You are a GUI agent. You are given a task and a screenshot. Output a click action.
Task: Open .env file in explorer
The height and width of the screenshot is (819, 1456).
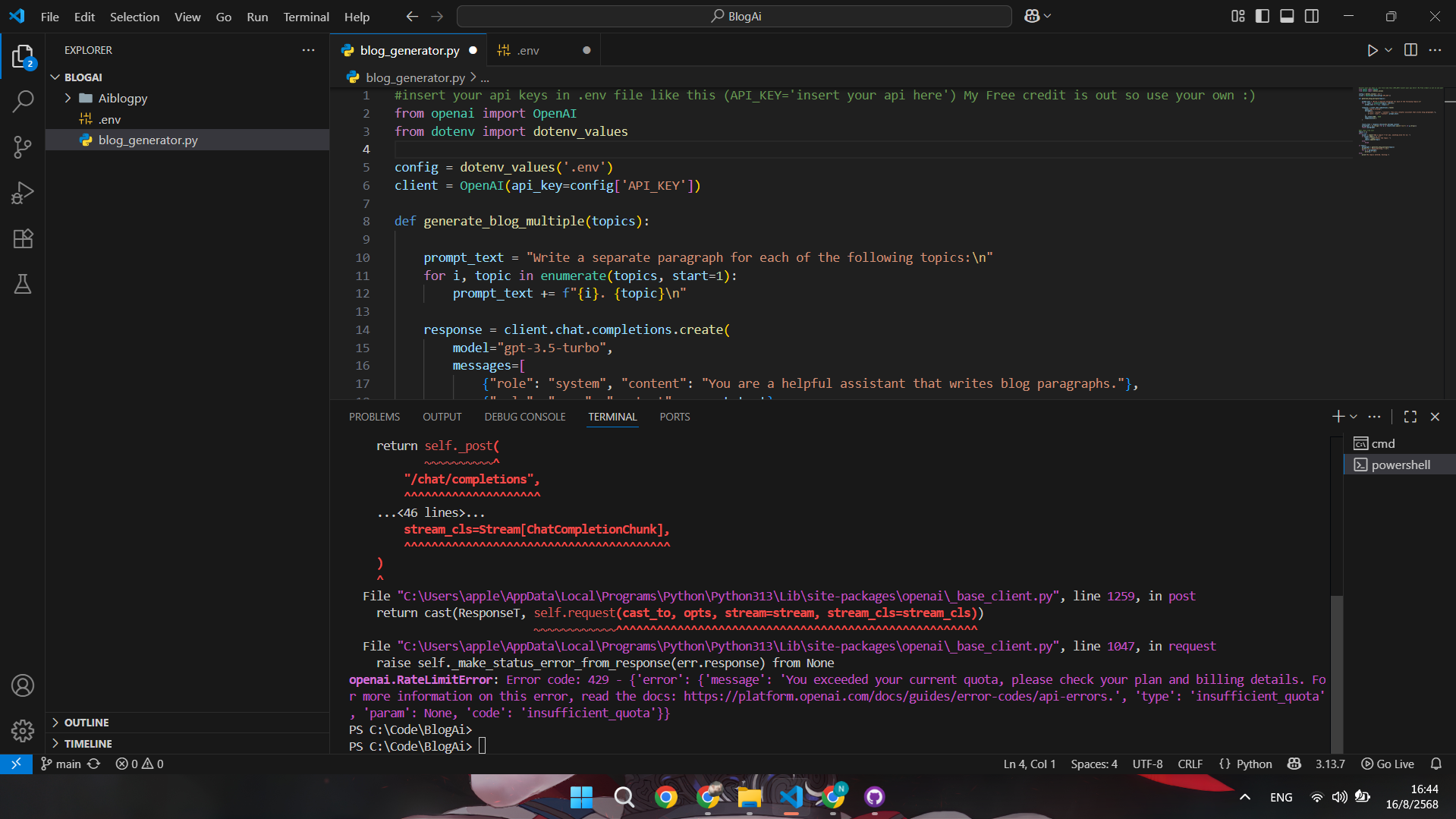pyautogui.click(x=187, y=119)
